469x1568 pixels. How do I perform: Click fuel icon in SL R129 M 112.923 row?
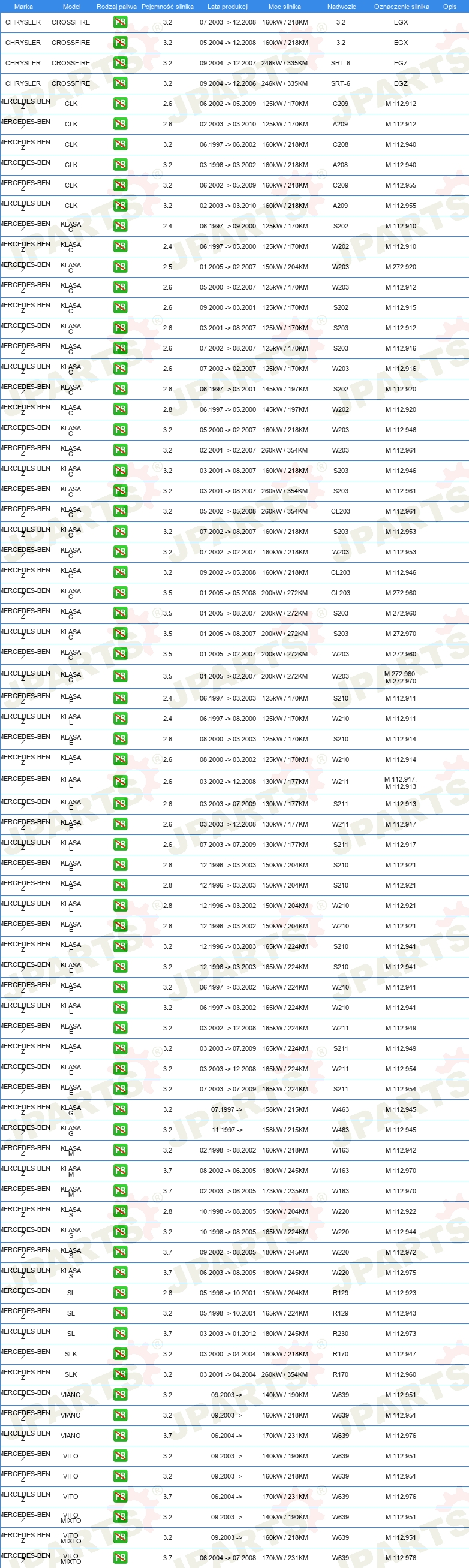[x=120, y=1293]
